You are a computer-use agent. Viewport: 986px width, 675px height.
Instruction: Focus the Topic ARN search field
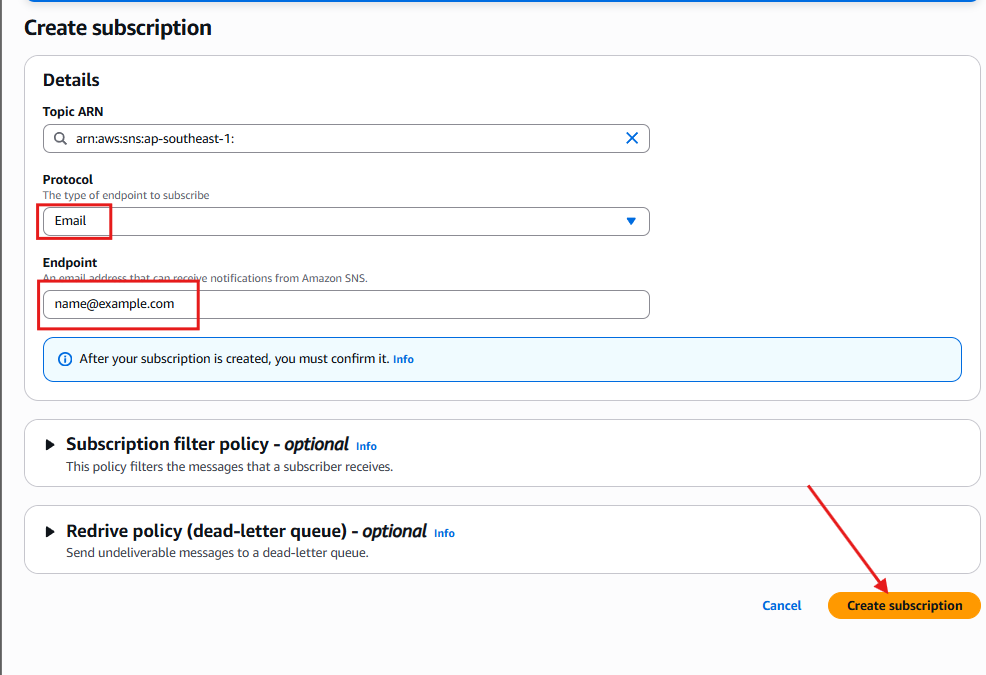point(340,139)
